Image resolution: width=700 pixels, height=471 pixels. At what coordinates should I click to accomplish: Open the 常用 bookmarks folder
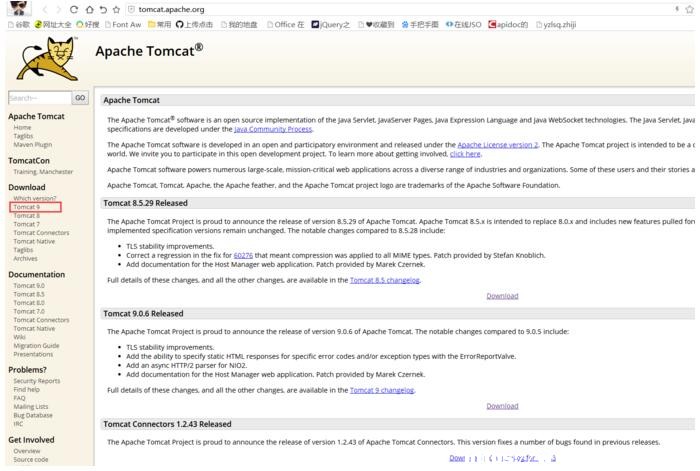pos(159,25)
